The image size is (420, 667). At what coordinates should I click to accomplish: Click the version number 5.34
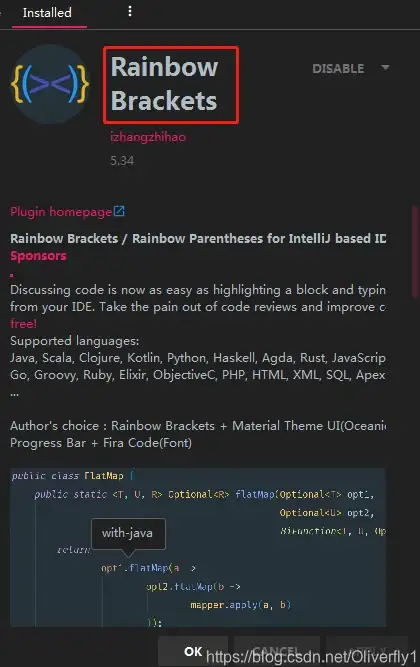coord(122,161)
